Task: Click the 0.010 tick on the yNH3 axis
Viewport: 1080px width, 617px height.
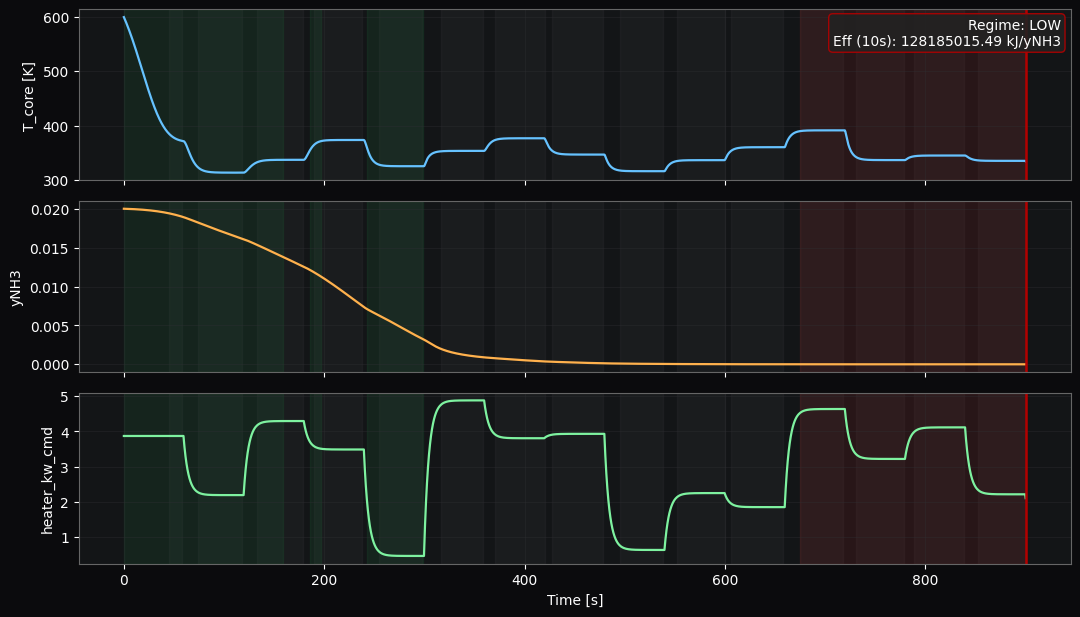Action: [x=50, y=287]
